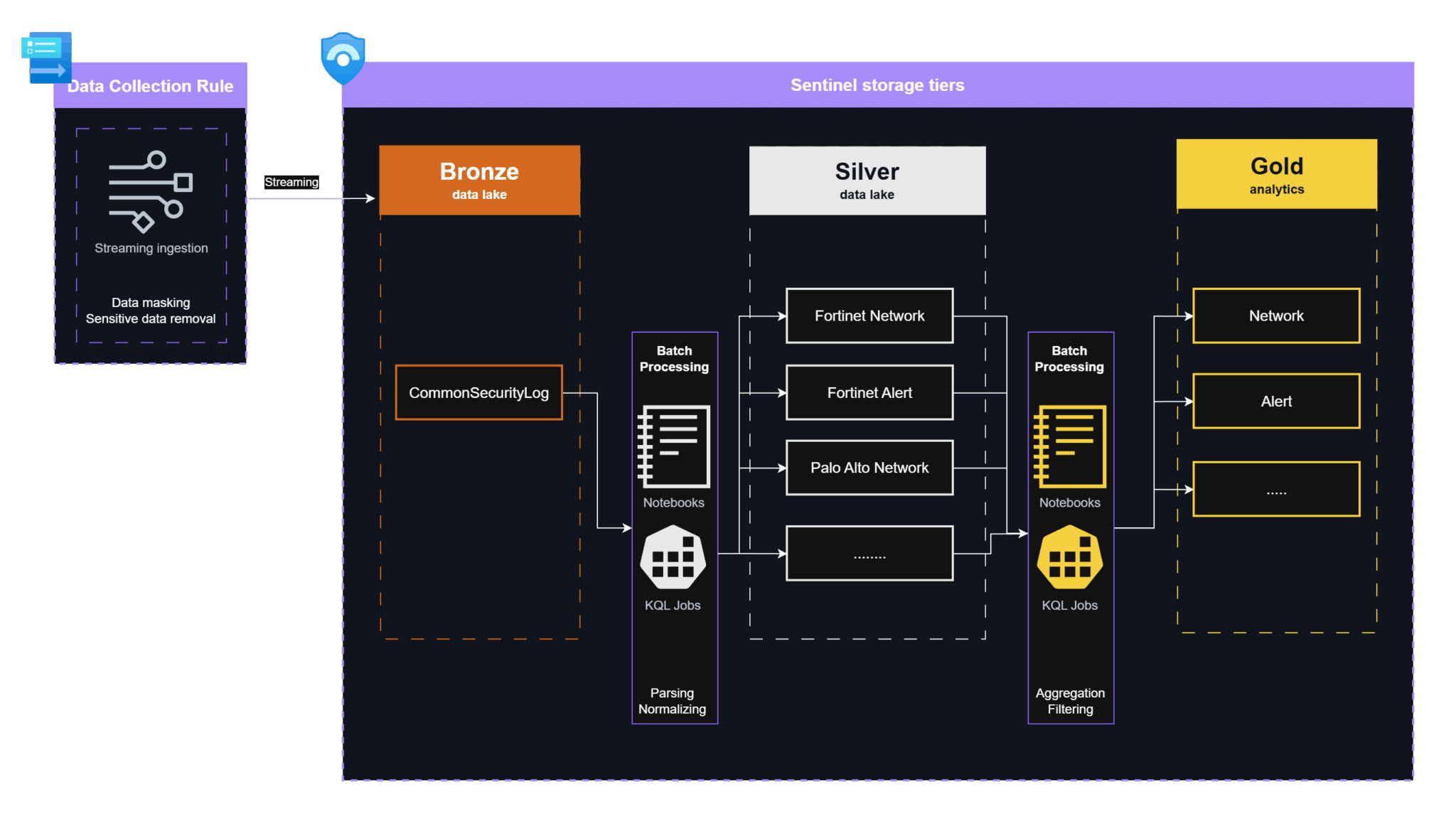
Task: Click the Streaming arrow label
Action: [291, 182]
